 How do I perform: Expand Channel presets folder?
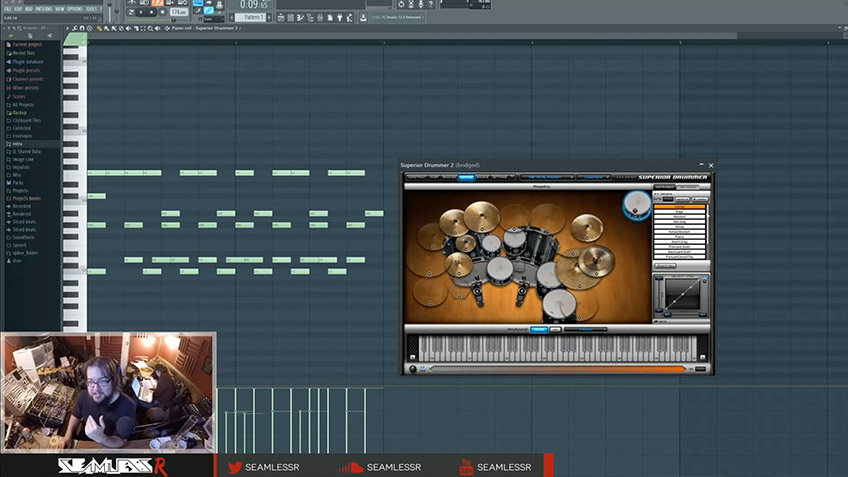coord(28,79)
